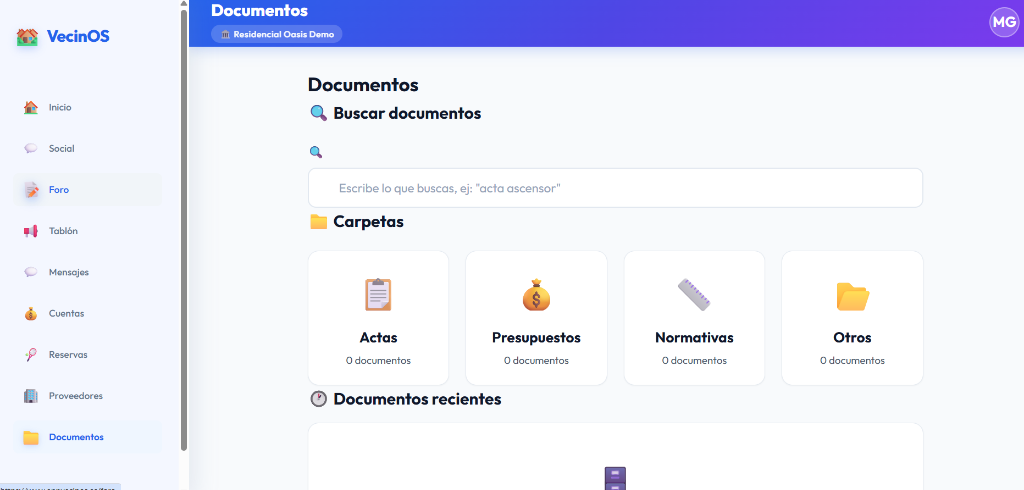
Task: Click the VecinOS brand name
Action: 78,37
